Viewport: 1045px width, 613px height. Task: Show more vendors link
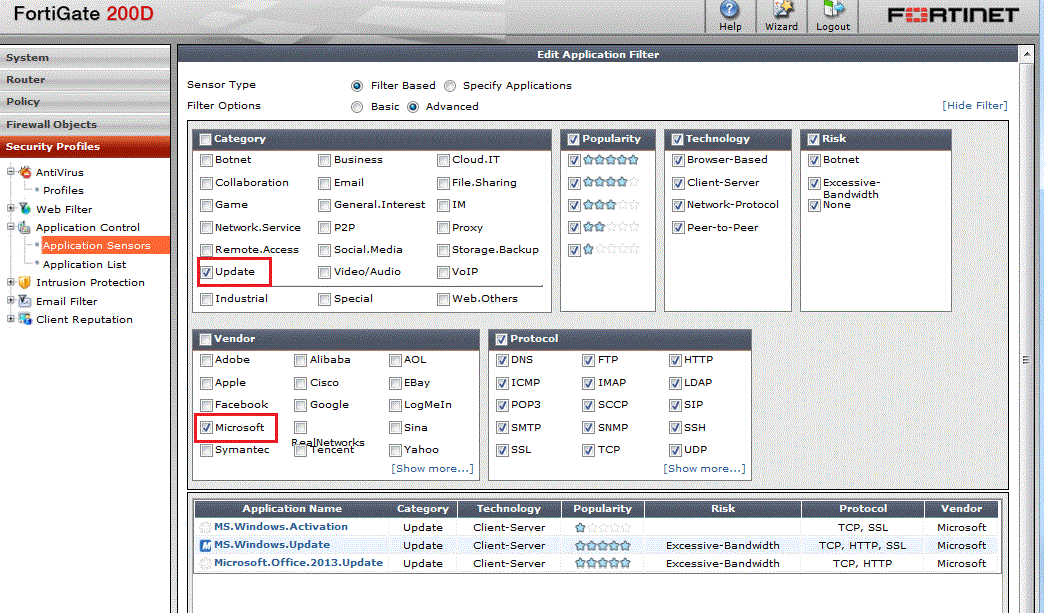point(433,468)
